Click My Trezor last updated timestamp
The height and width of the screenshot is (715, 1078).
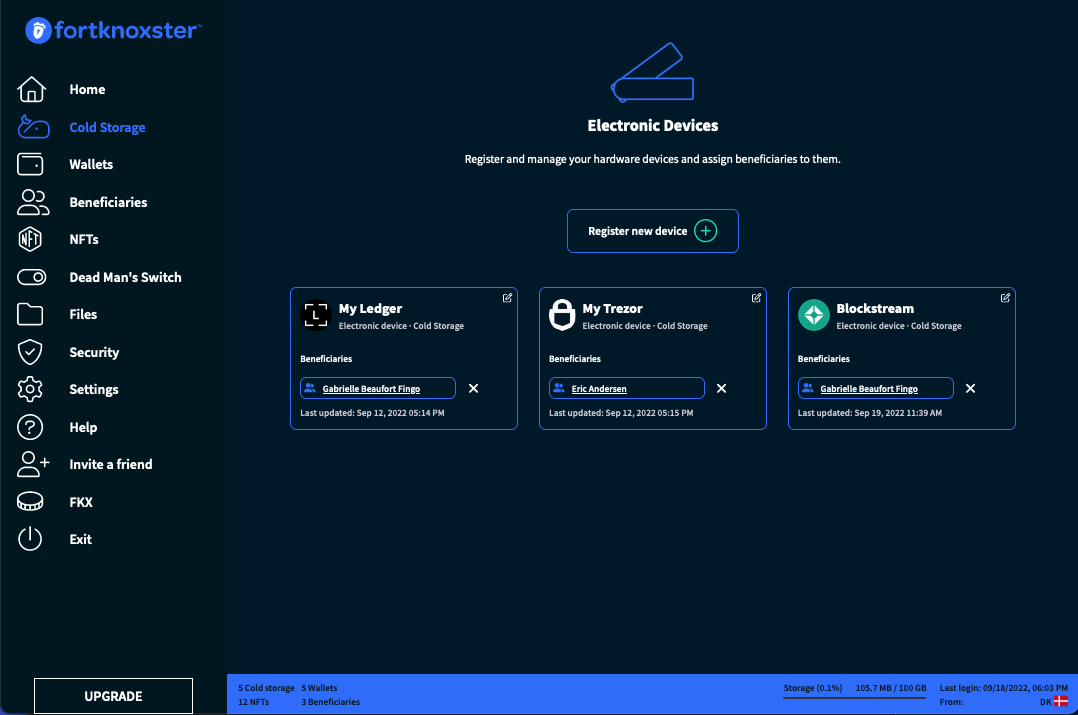621,413
